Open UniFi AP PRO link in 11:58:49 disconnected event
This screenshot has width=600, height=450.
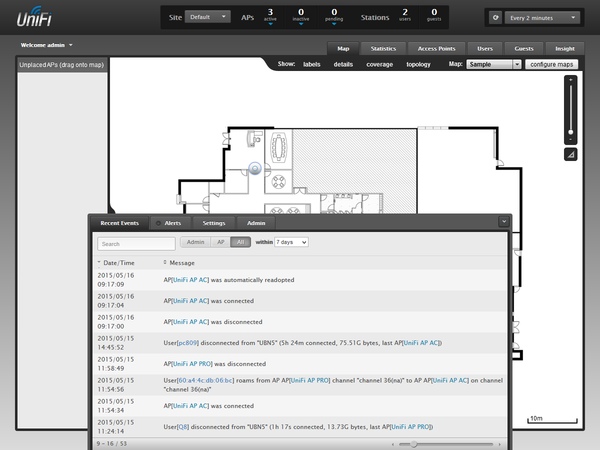[192, 364]
